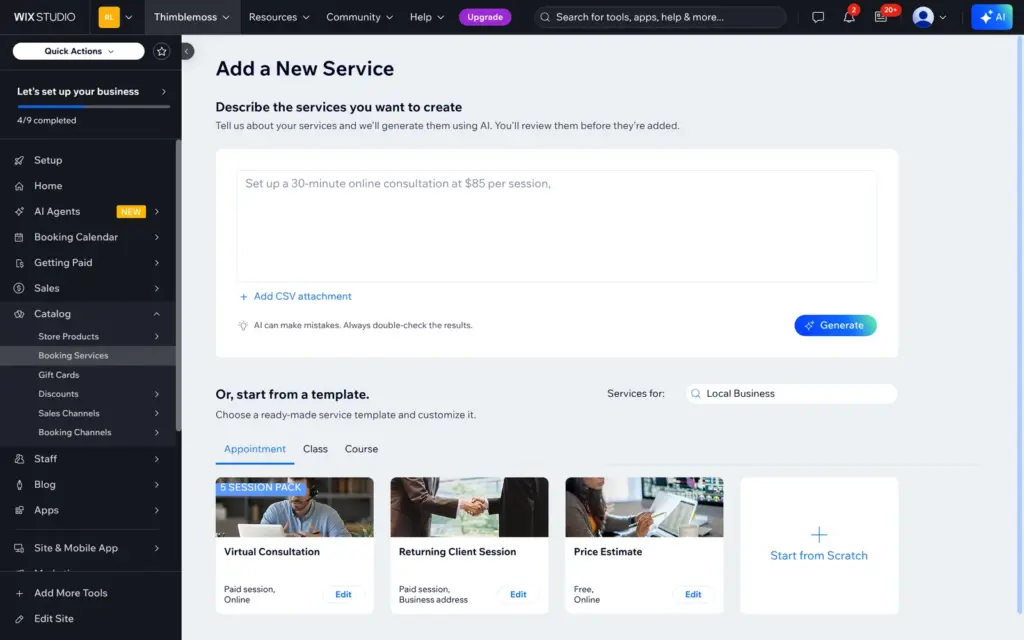Click the service description text area
The image size is (1024, 640).
(556, 226)
